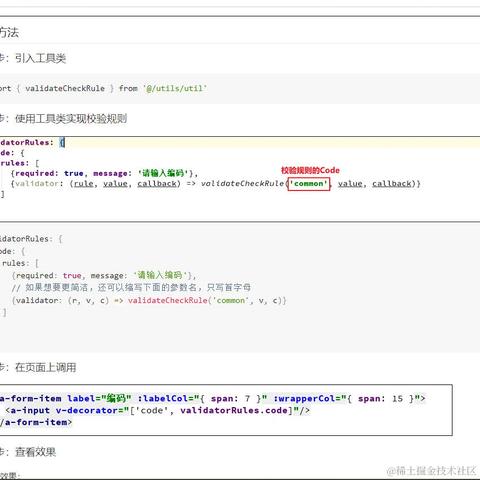The height and width of the screenshot is (480, 480).
Task: Click the '@/utils/util' path string
Action: click(175, 88)
